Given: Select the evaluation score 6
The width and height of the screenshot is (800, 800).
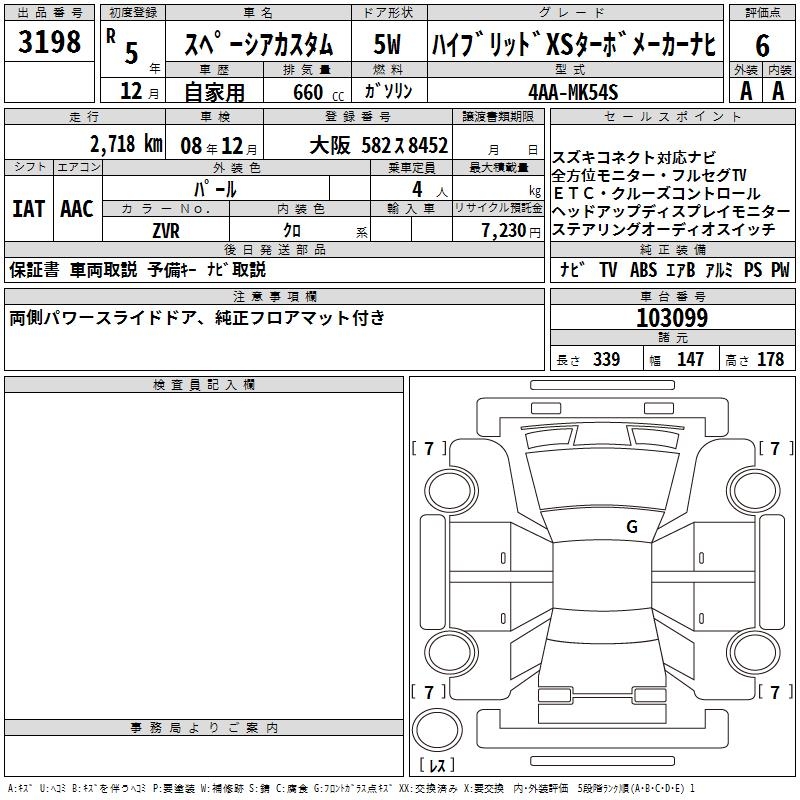Looking at the screenshot, I should [762, 45].
